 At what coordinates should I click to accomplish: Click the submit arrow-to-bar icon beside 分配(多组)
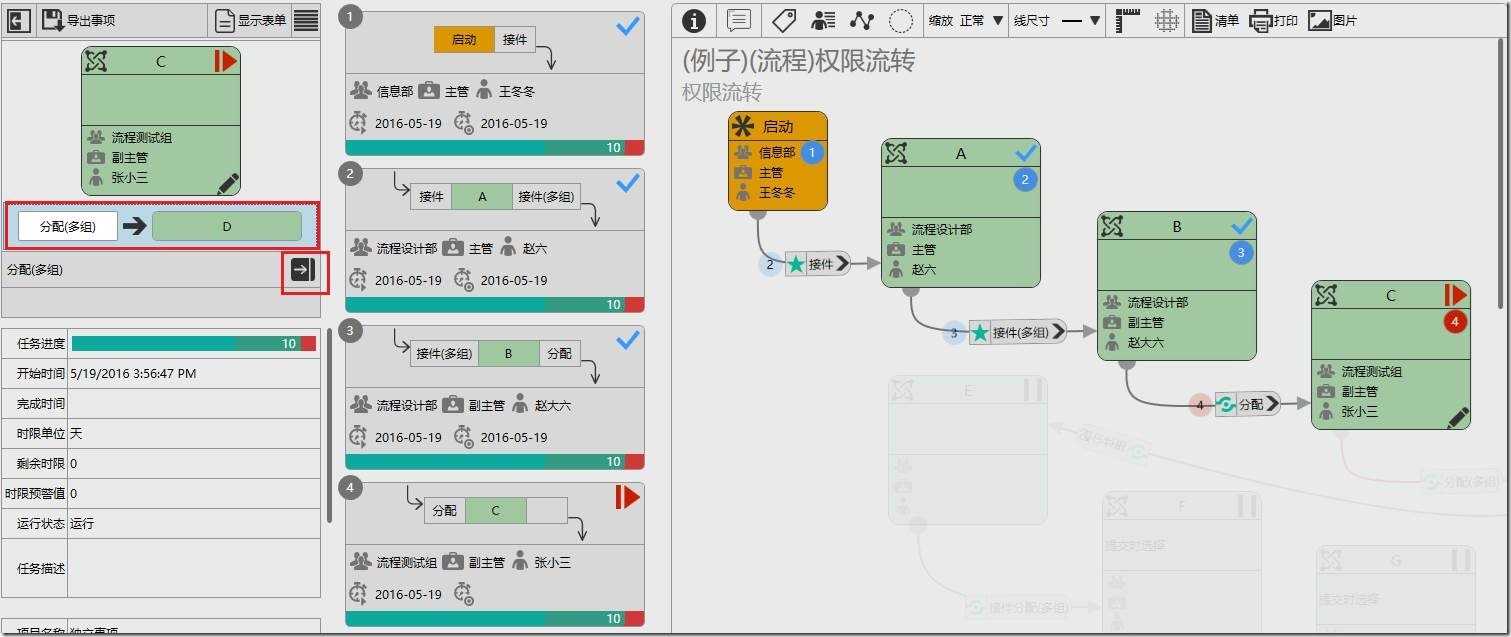[303, 269]
